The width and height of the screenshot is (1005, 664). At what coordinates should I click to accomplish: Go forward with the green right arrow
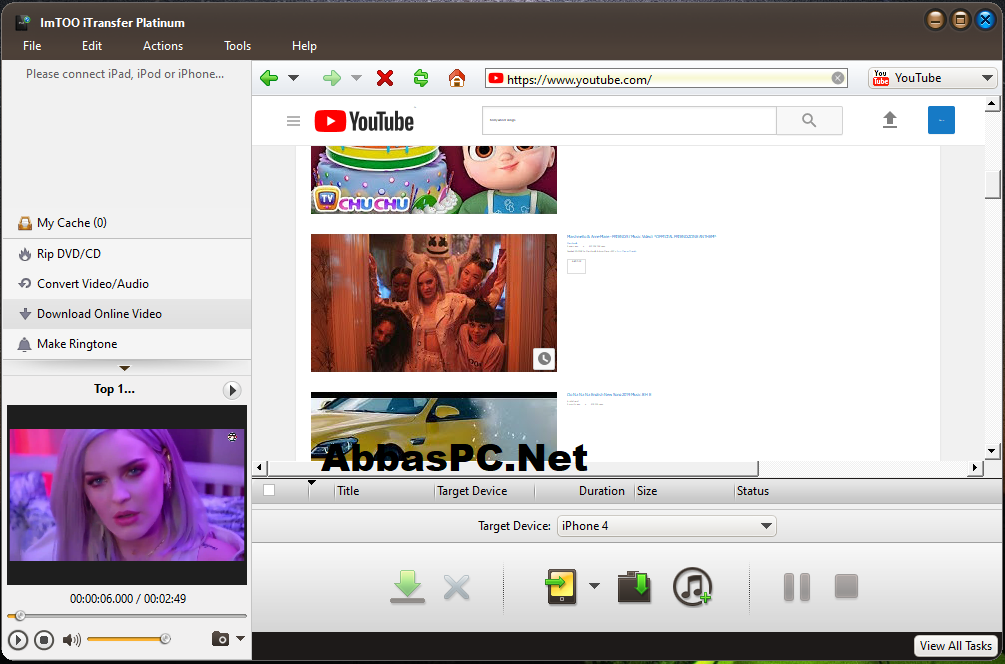pyautogui.click(x=332, y=78)
